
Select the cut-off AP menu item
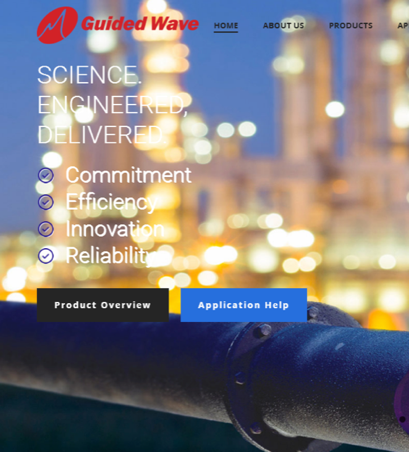[x=403, y=25]
